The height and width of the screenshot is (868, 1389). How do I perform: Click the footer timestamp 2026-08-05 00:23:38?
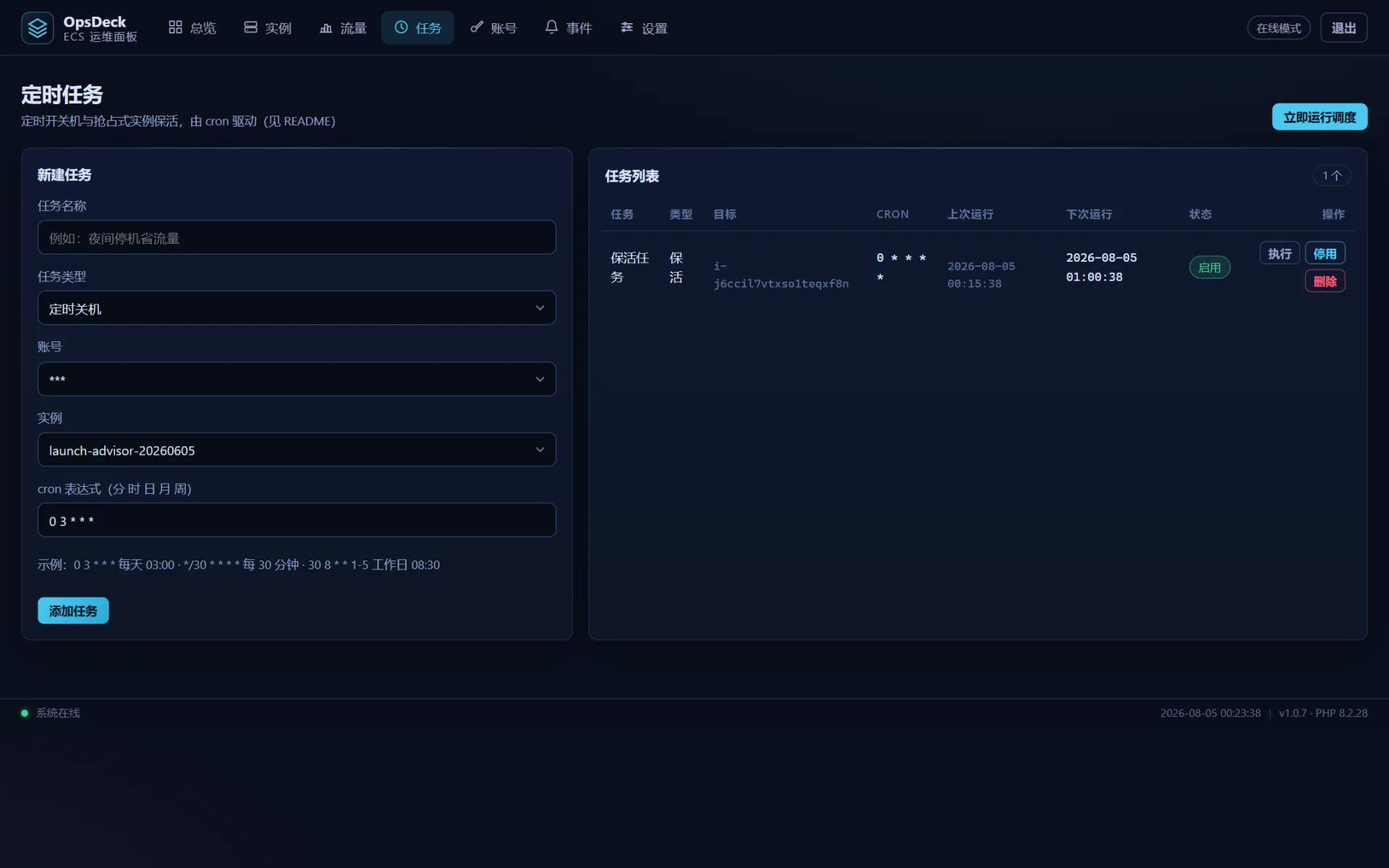coord(1210,713)
